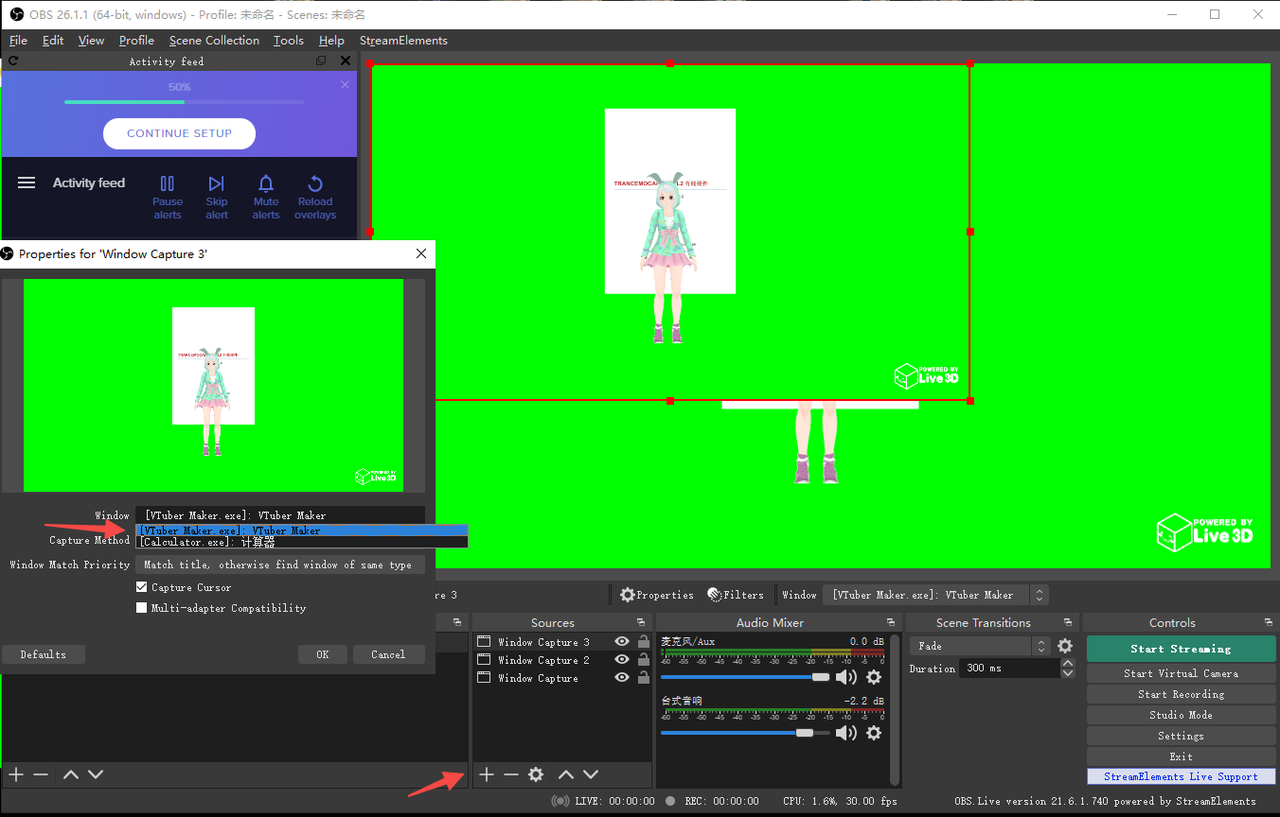Open the Tools menu
The height and width of the screenshot is (817, 1280).
[x=288, y=41]
